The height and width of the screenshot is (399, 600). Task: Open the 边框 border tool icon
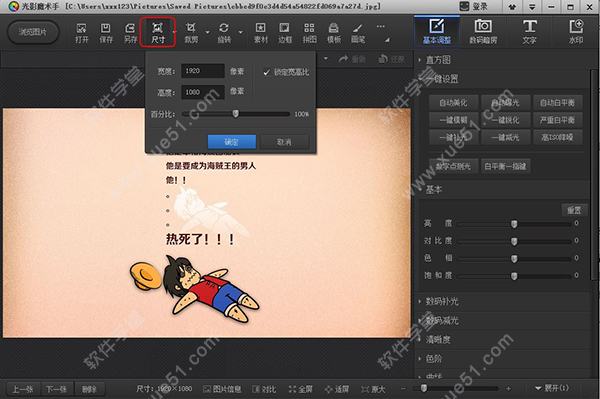pos(285,33)
